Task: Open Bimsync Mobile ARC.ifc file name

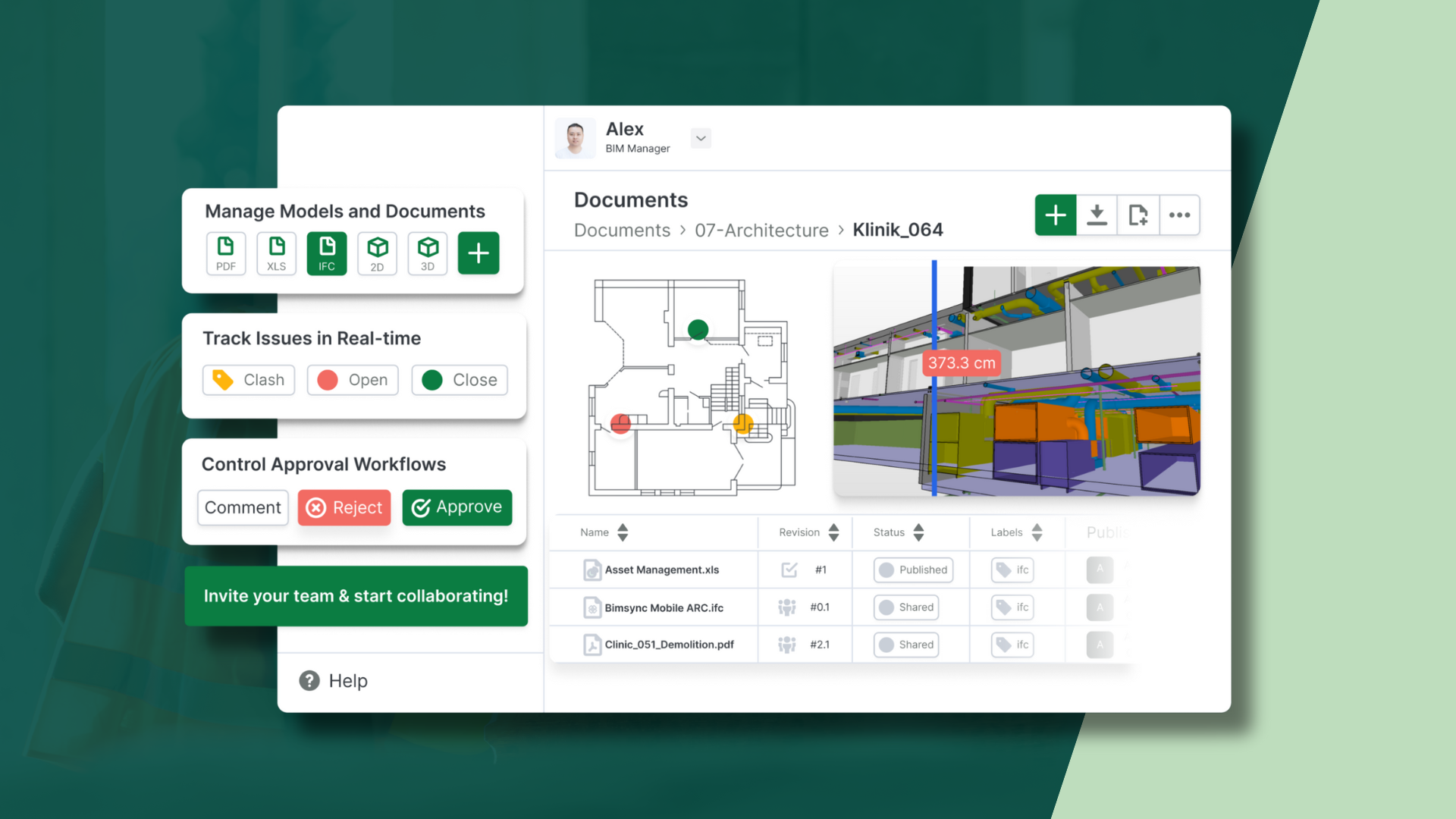Action: point(664,607)
